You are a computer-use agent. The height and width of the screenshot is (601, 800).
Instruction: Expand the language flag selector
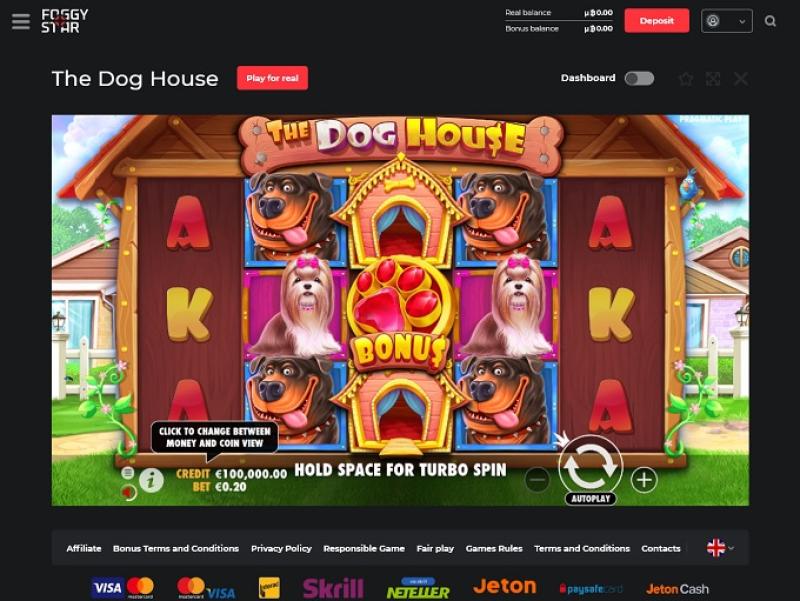[720, 548]
